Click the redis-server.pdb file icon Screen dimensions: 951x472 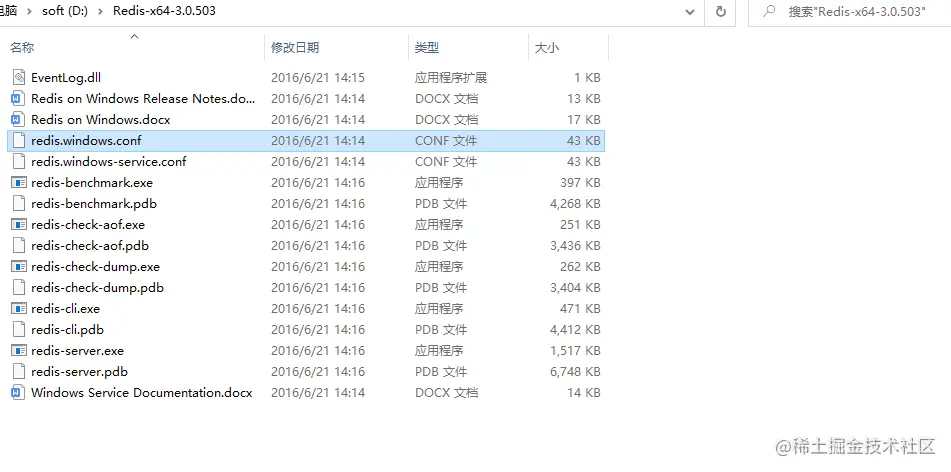pos(19,372)
